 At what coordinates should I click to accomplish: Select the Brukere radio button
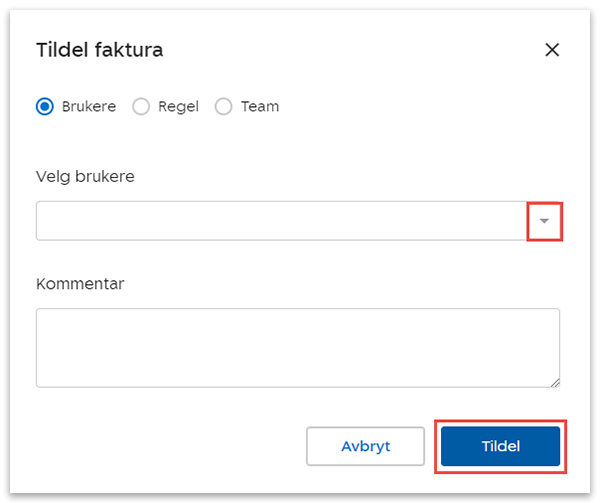pyautogui.click(x=44, y=106)
